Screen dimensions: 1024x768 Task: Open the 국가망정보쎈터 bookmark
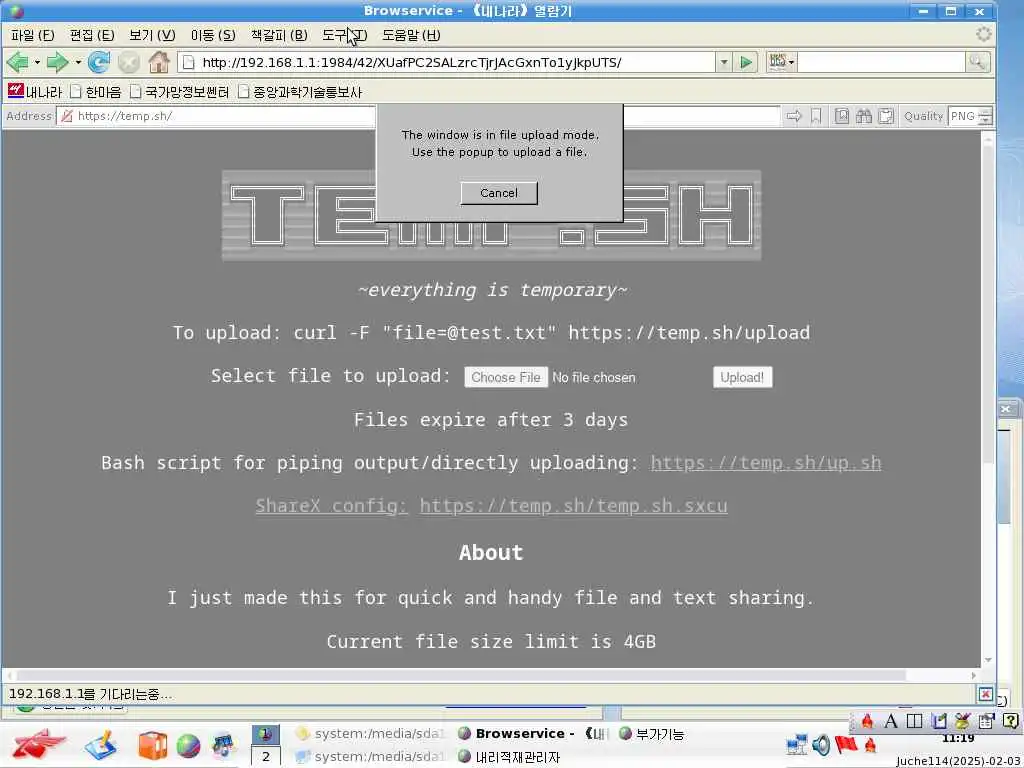179,91
